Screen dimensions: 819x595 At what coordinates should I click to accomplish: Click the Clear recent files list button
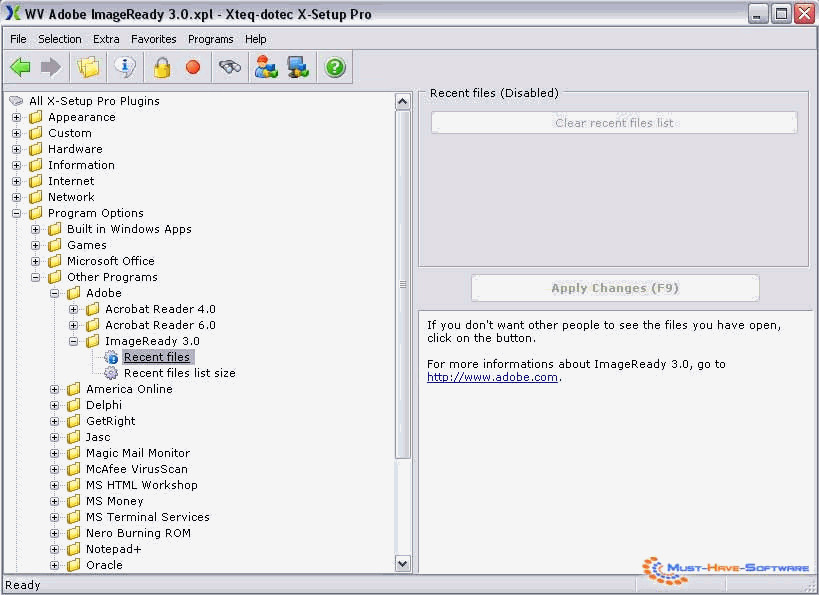pyautogui.click(x=614, y=123)
